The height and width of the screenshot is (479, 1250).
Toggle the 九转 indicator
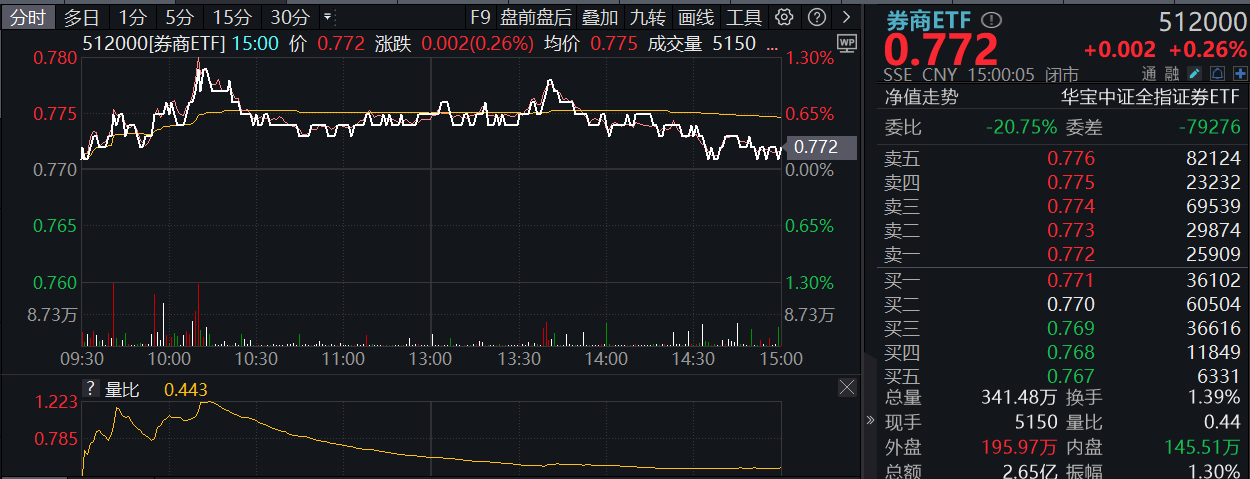coord(648,18)
